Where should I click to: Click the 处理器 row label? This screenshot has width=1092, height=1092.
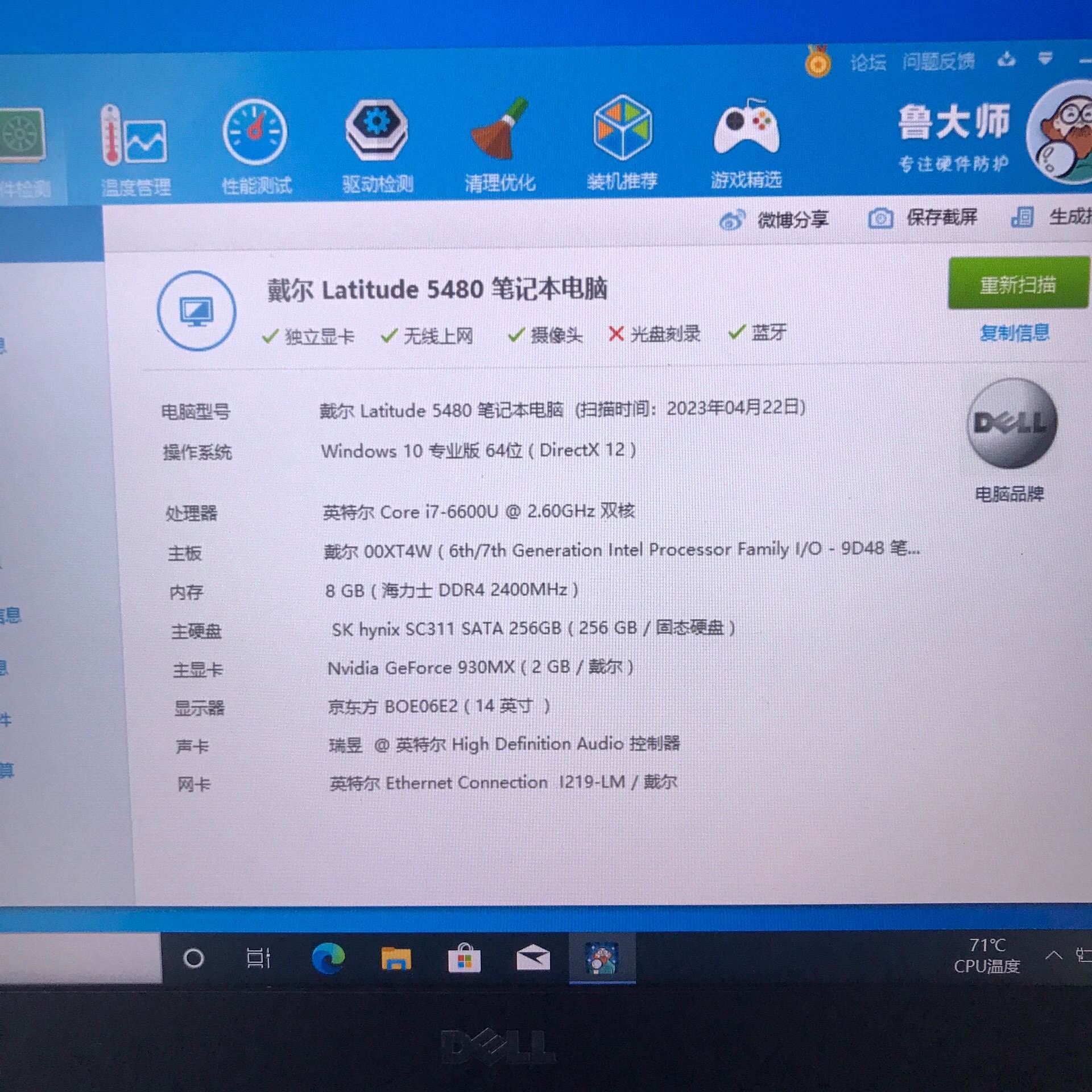191,514
